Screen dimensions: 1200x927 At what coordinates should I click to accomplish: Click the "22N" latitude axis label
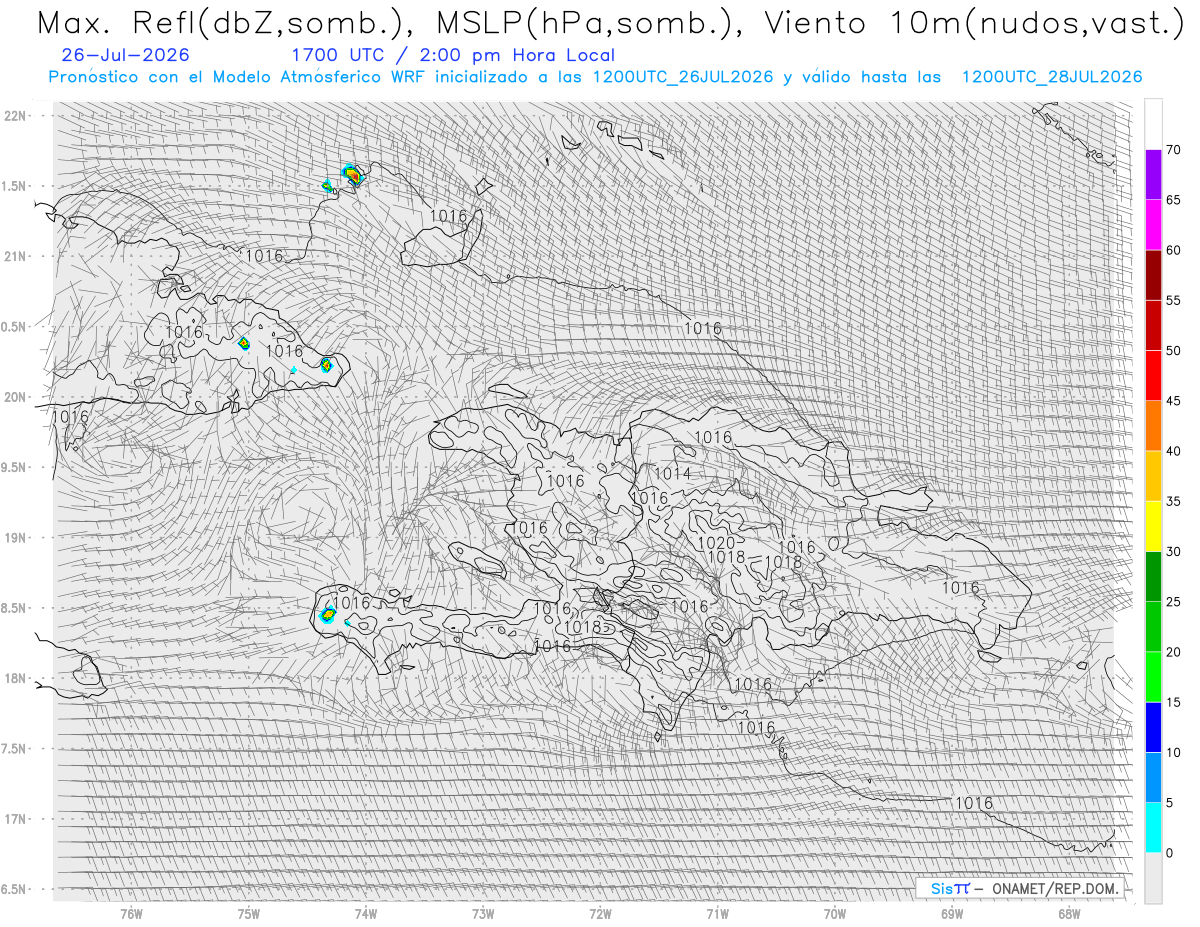[16, 116]
